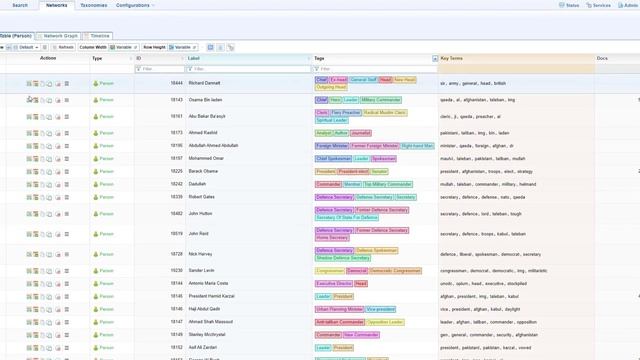Click the Chief Spokesman tag on Mohammed Omar
The height and width of the screenshot is (360, 640).
coord(333,159)
